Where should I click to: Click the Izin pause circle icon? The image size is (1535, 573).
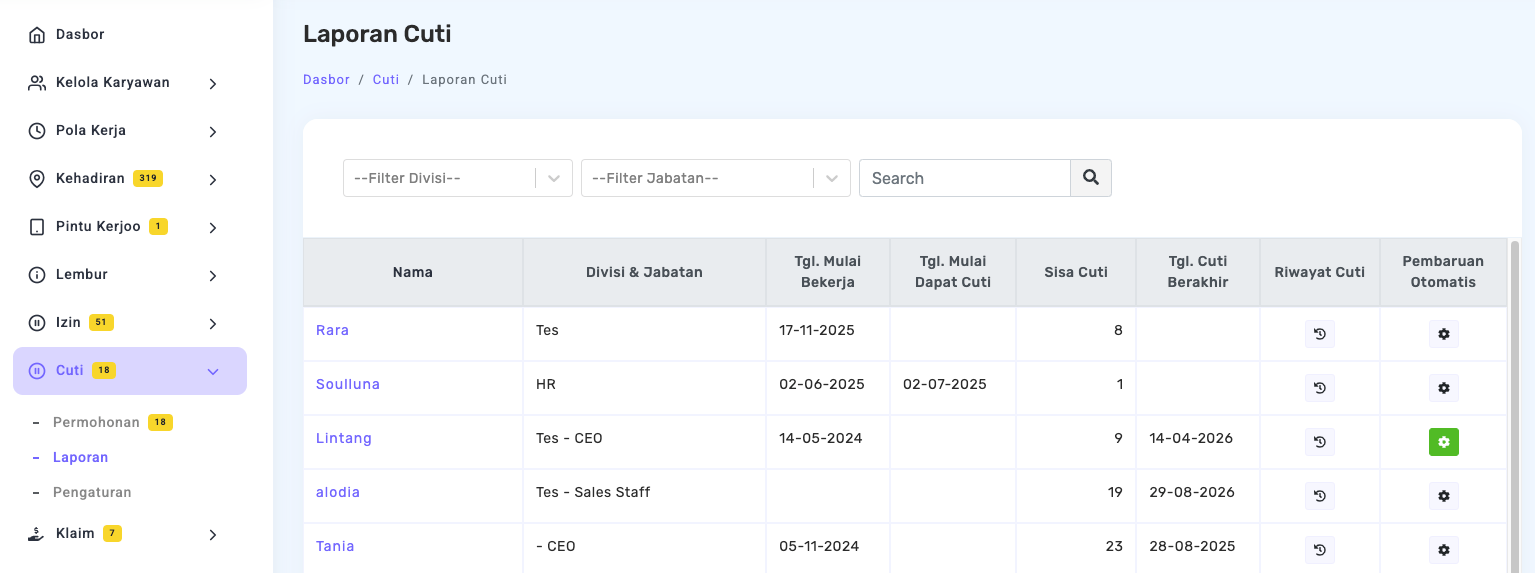coord(37,323)
